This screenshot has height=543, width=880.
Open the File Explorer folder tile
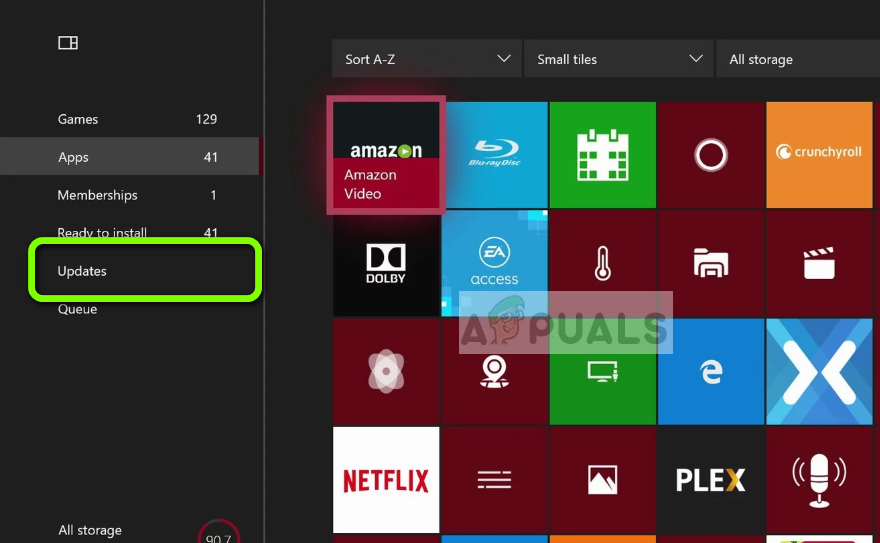point(711,263)
